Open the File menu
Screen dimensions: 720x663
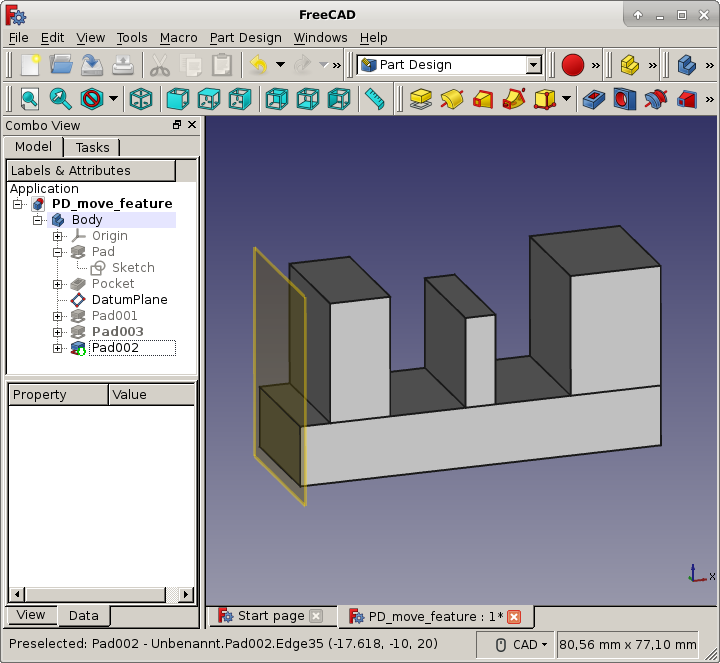[19, 38]
